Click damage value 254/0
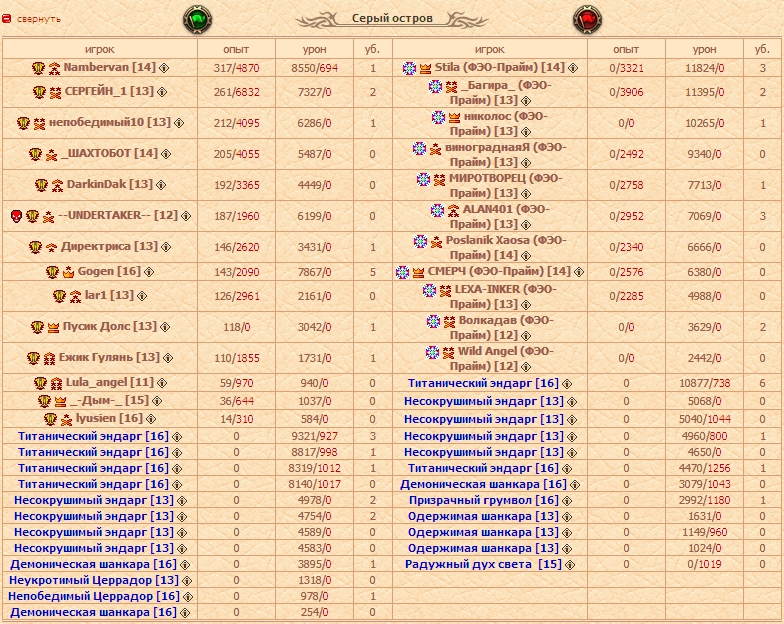The width and height of the screenshot is (784, 624). pyautogui.click(x=314, y=612)
